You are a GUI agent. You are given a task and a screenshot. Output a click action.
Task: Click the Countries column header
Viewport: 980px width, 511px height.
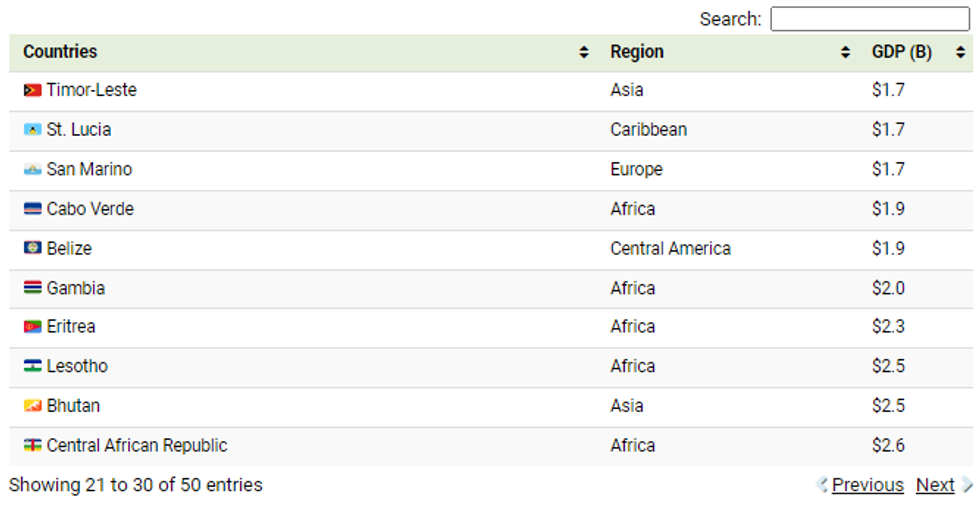tap(60, 52)
